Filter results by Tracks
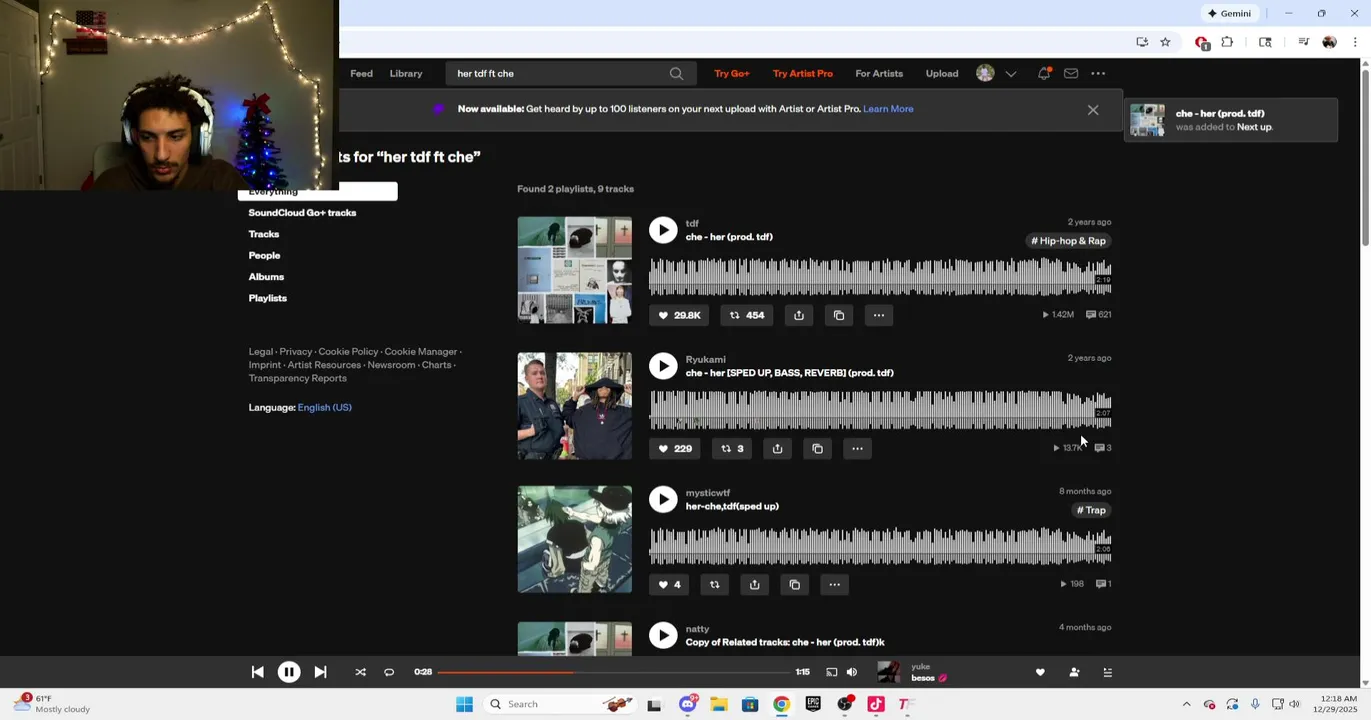The height and width of the screenshot is (720, 1371). pyautogui.click(x=264, y=234)
